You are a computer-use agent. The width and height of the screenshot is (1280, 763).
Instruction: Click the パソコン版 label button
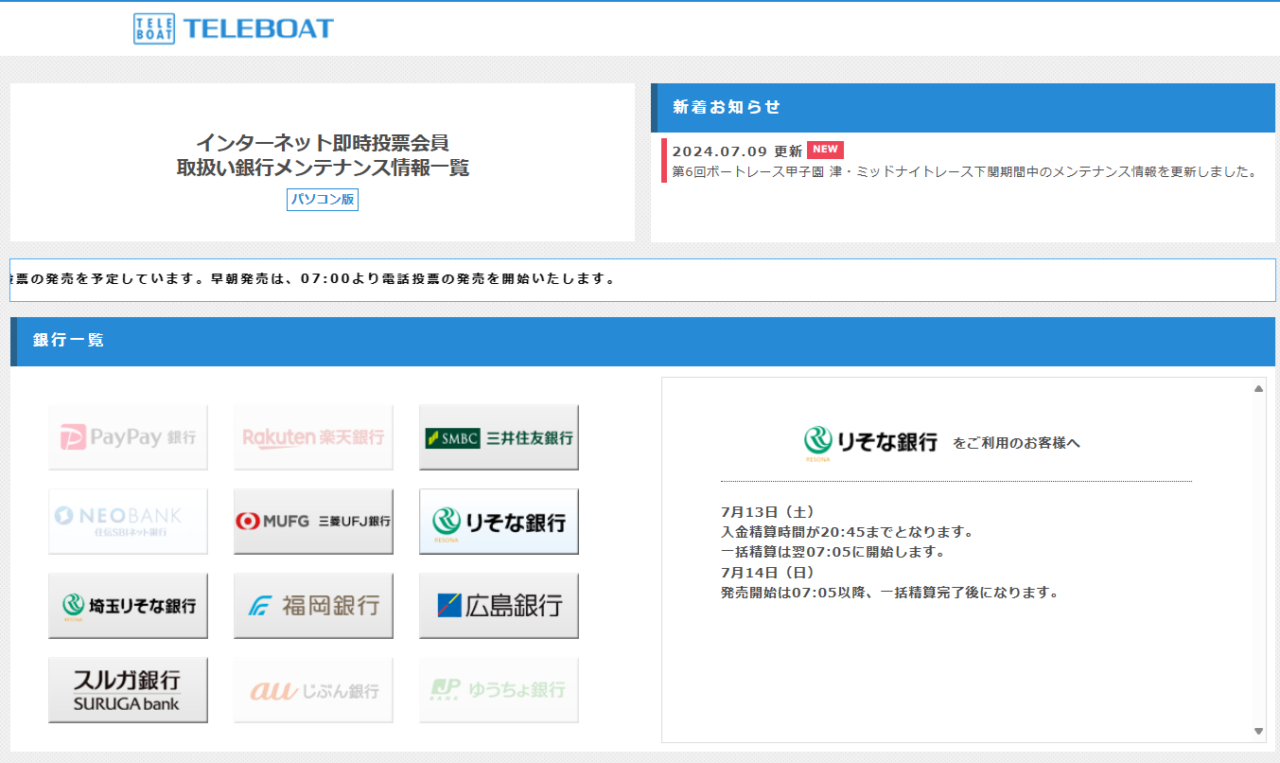322,199
